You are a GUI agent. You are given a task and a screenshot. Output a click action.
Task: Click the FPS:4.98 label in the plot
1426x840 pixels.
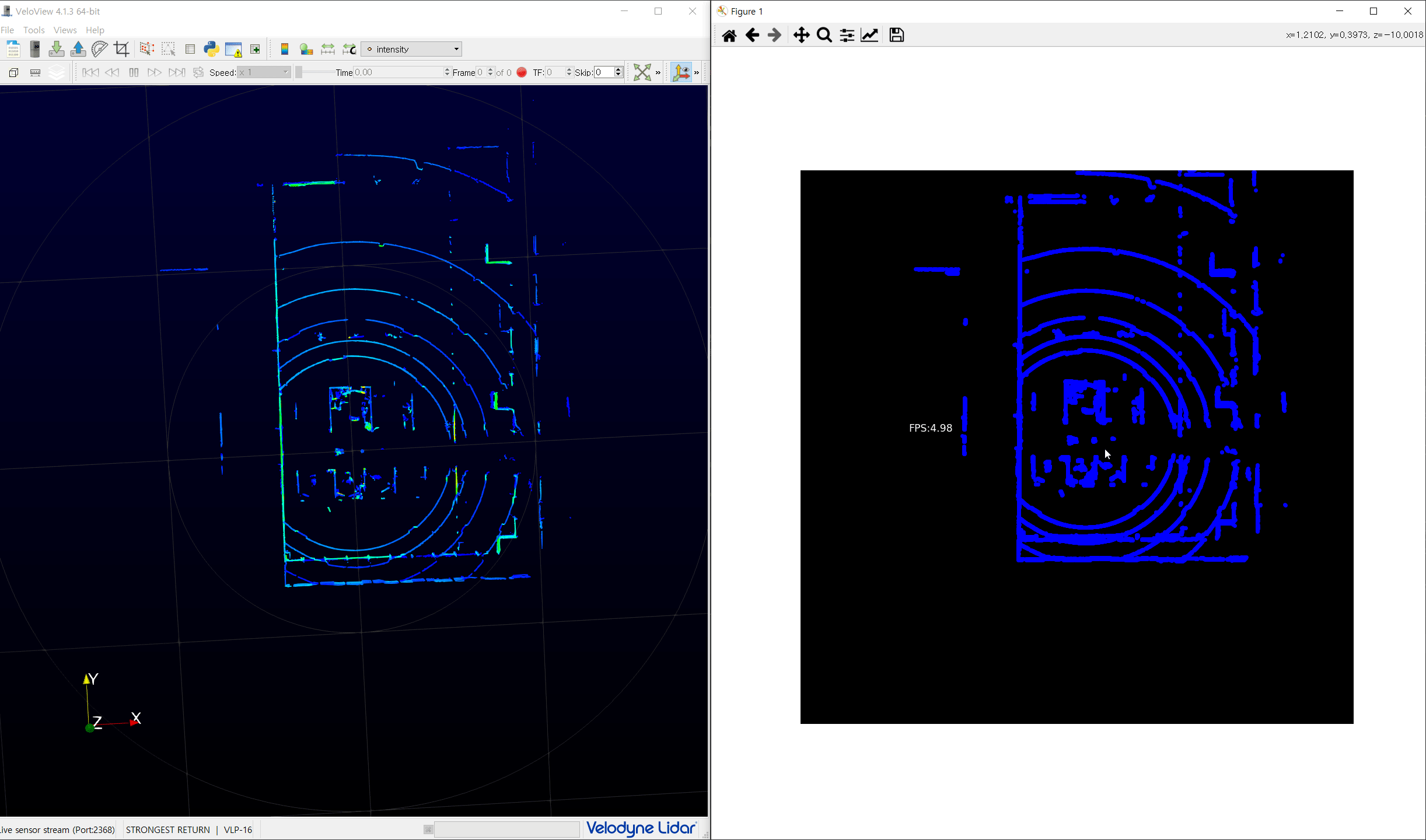[x=931, y=428]
